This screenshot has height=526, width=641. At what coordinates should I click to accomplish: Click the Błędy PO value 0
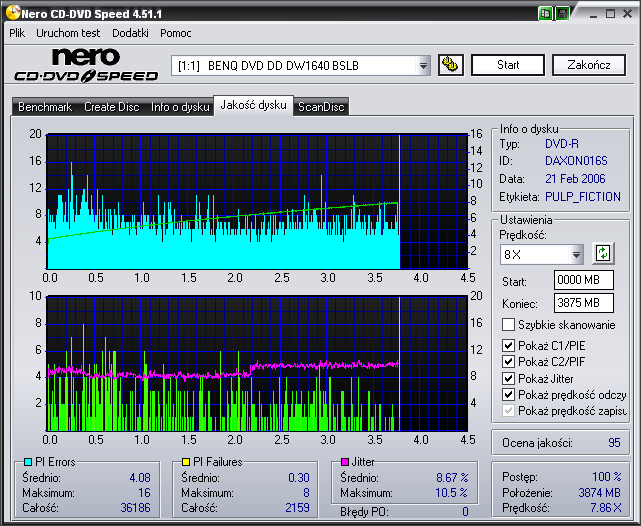tap(465, 512)
